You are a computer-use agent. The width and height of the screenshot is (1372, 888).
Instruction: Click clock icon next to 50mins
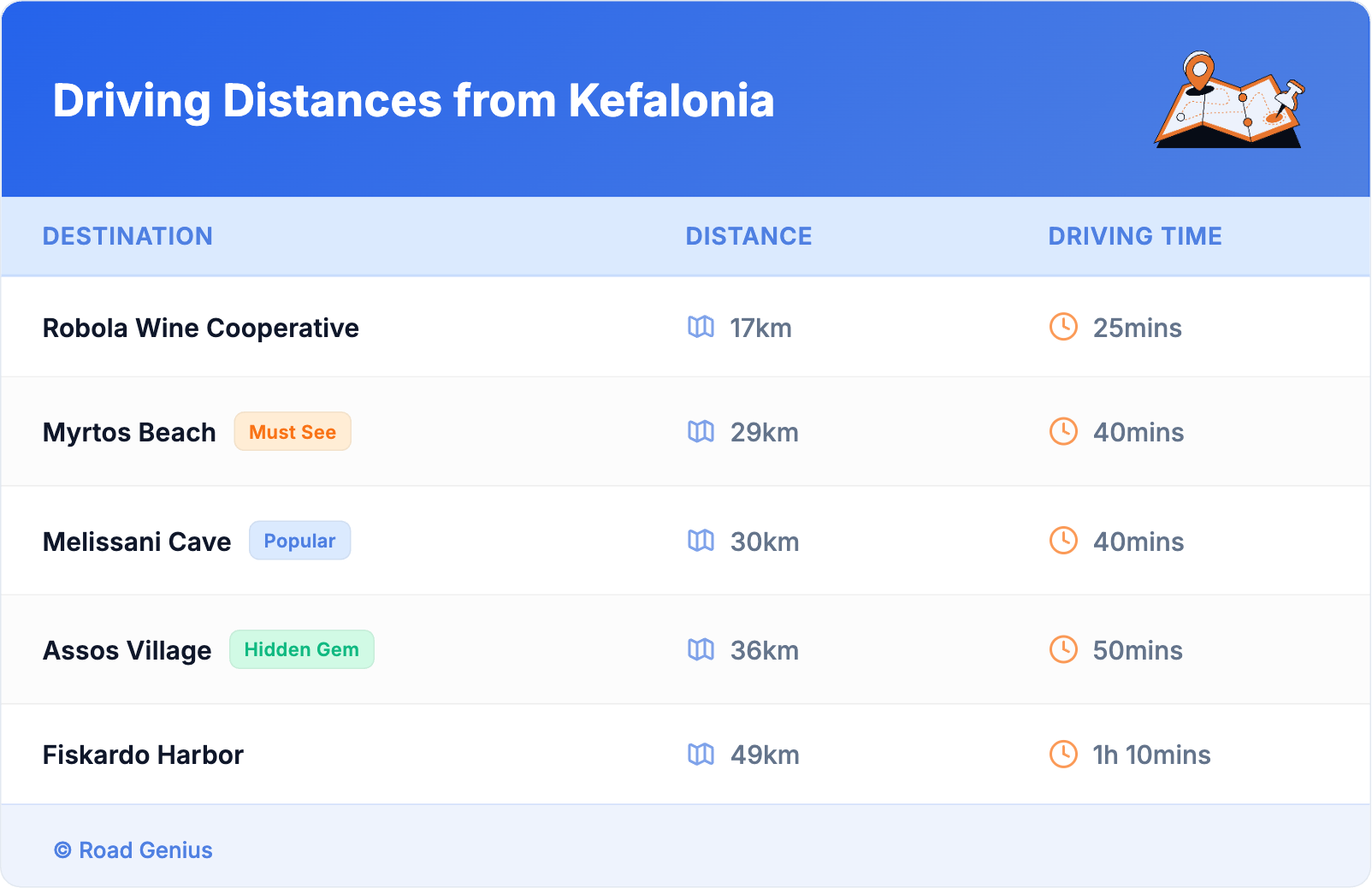[1063, 649]
